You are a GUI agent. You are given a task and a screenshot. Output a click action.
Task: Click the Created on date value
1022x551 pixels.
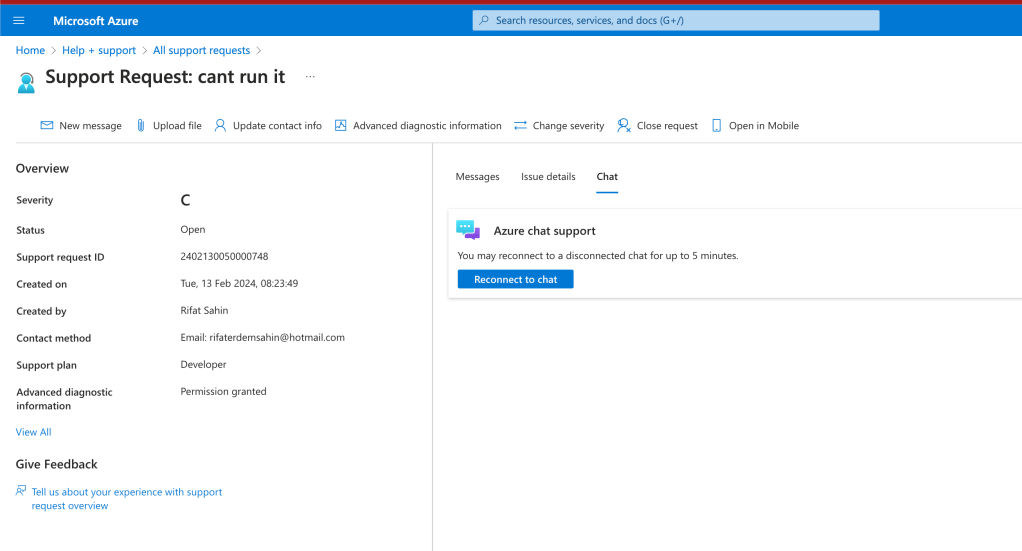pos(239,284)
